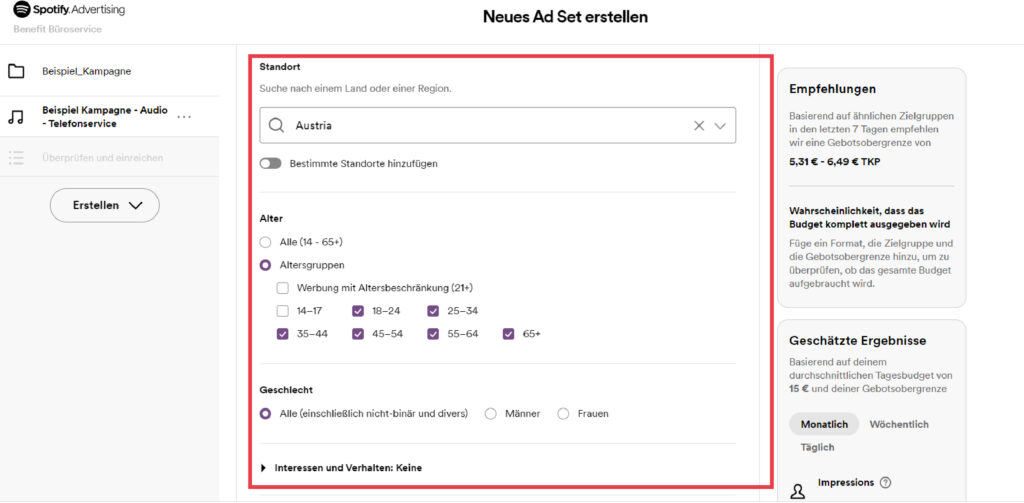This screenshot has height=503, width=1024.
Task: Switch to the Täglich tab
Action: point(817,448)
